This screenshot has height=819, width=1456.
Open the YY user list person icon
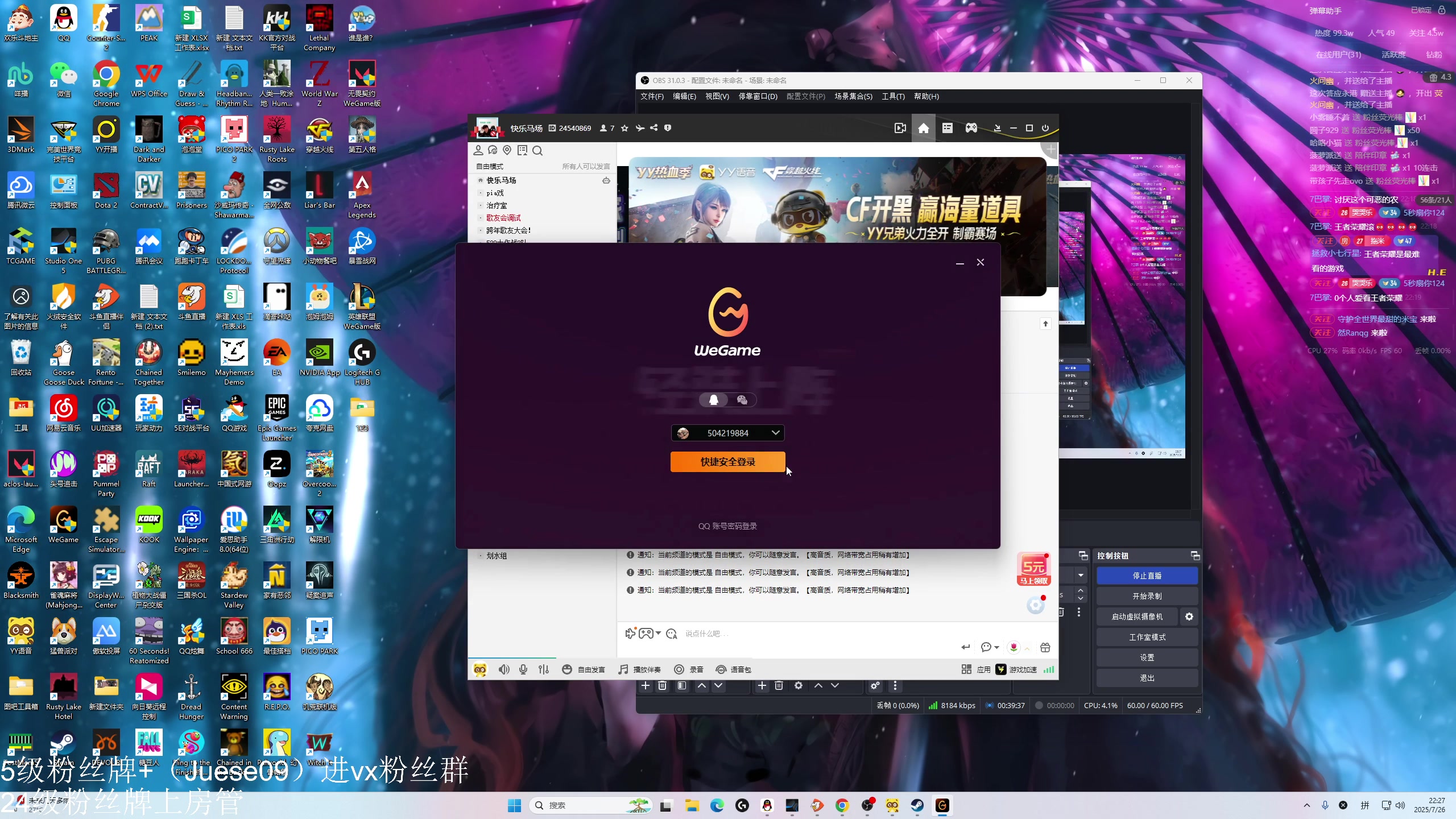(x=478, y=150)
